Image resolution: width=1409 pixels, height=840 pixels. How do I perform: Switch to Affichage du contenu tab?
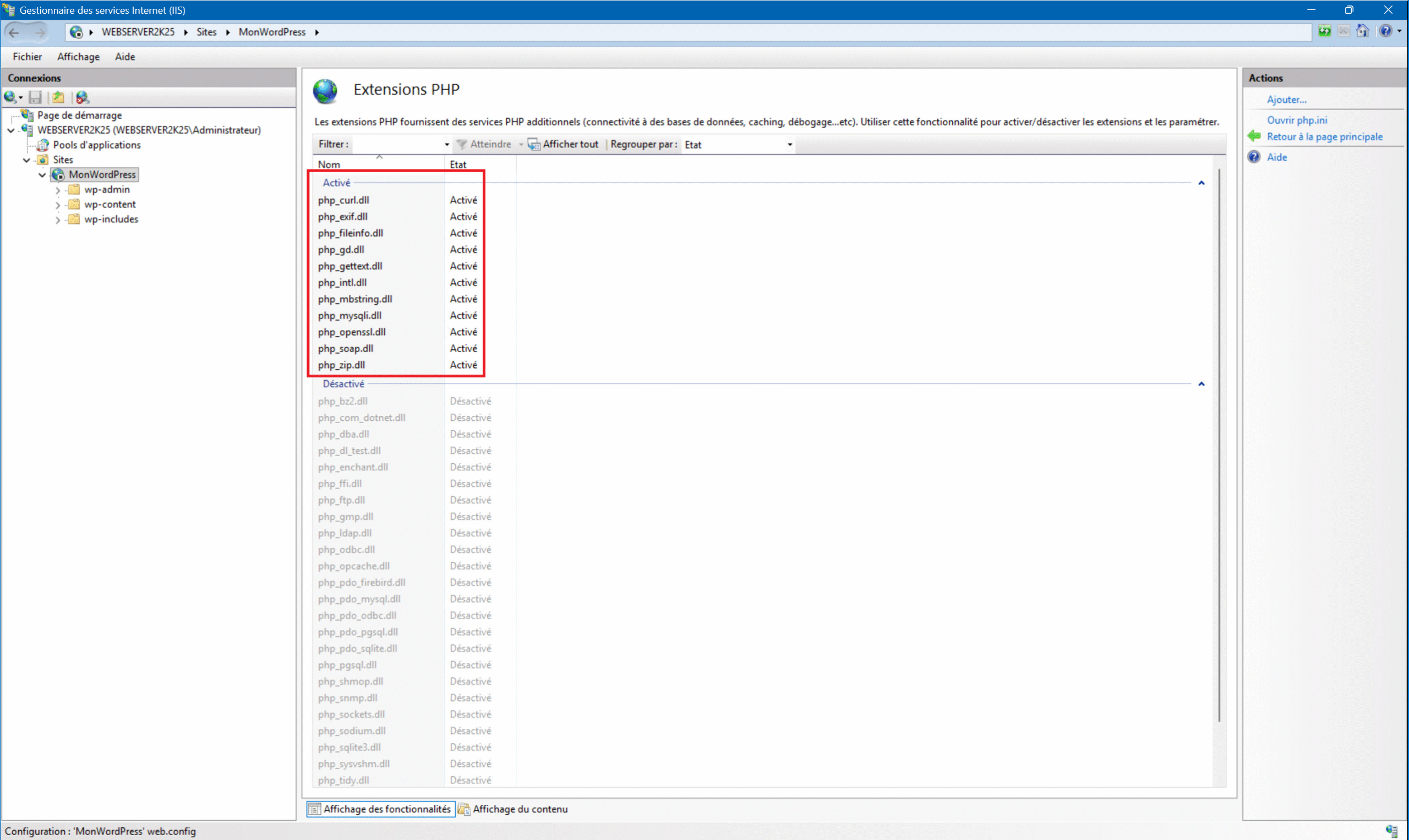tap(512, 809)
